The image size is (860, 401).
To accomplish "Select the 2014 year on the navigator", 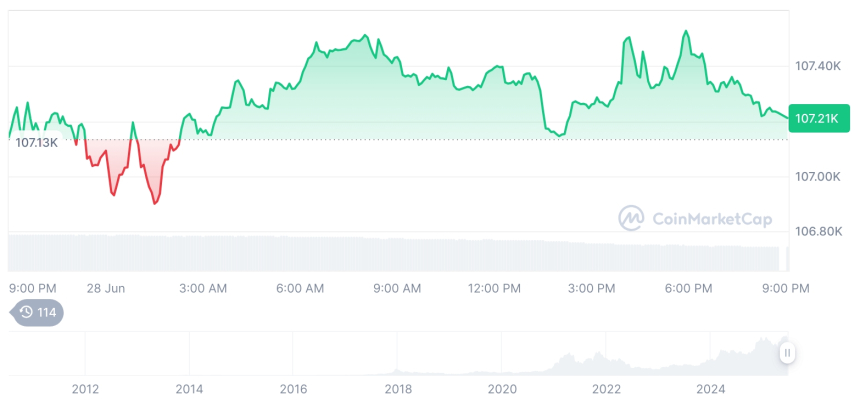I will click(189, 388).
